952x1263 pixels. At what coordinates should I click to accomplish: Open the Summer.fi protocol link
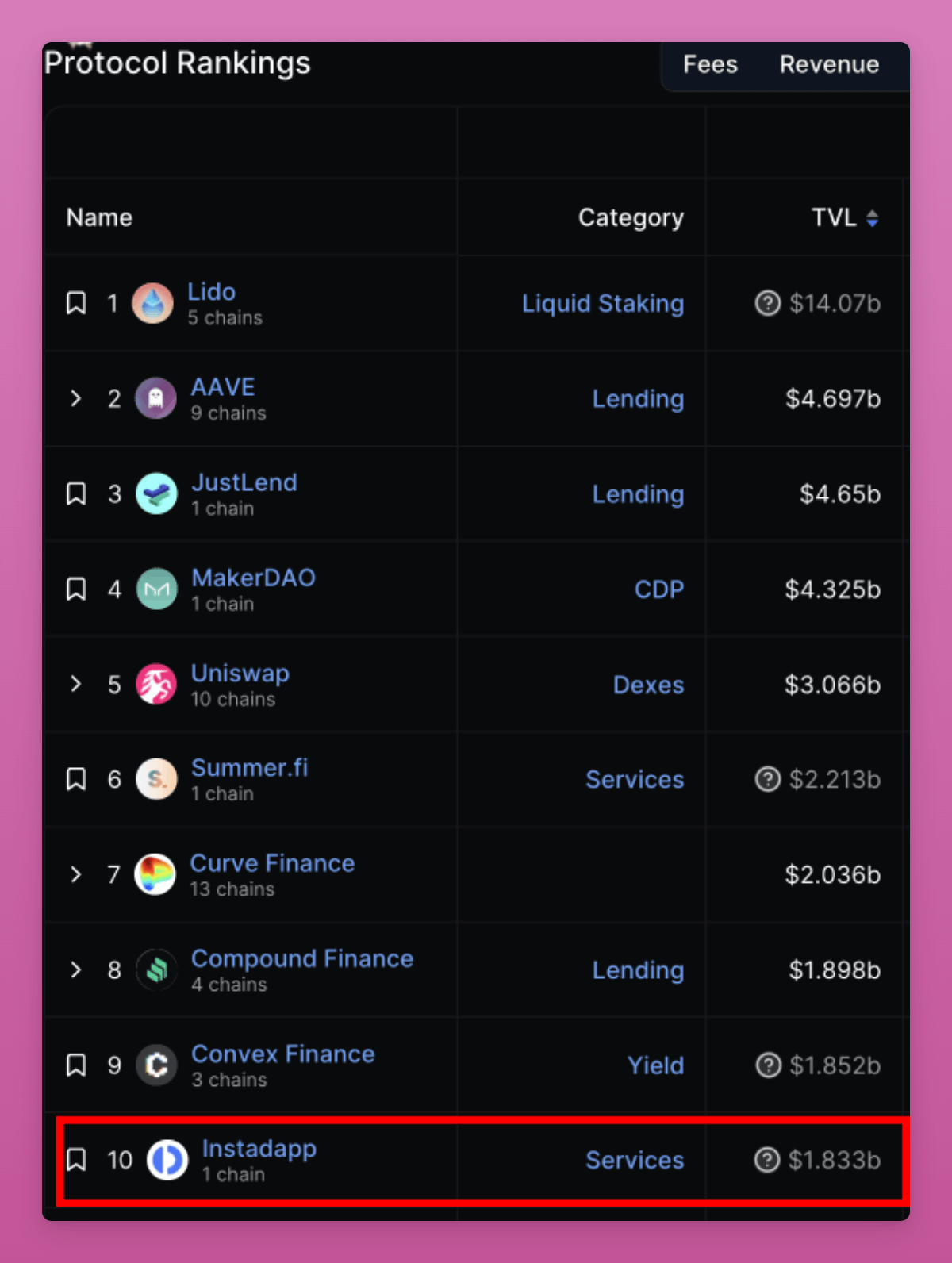point(249,768)
